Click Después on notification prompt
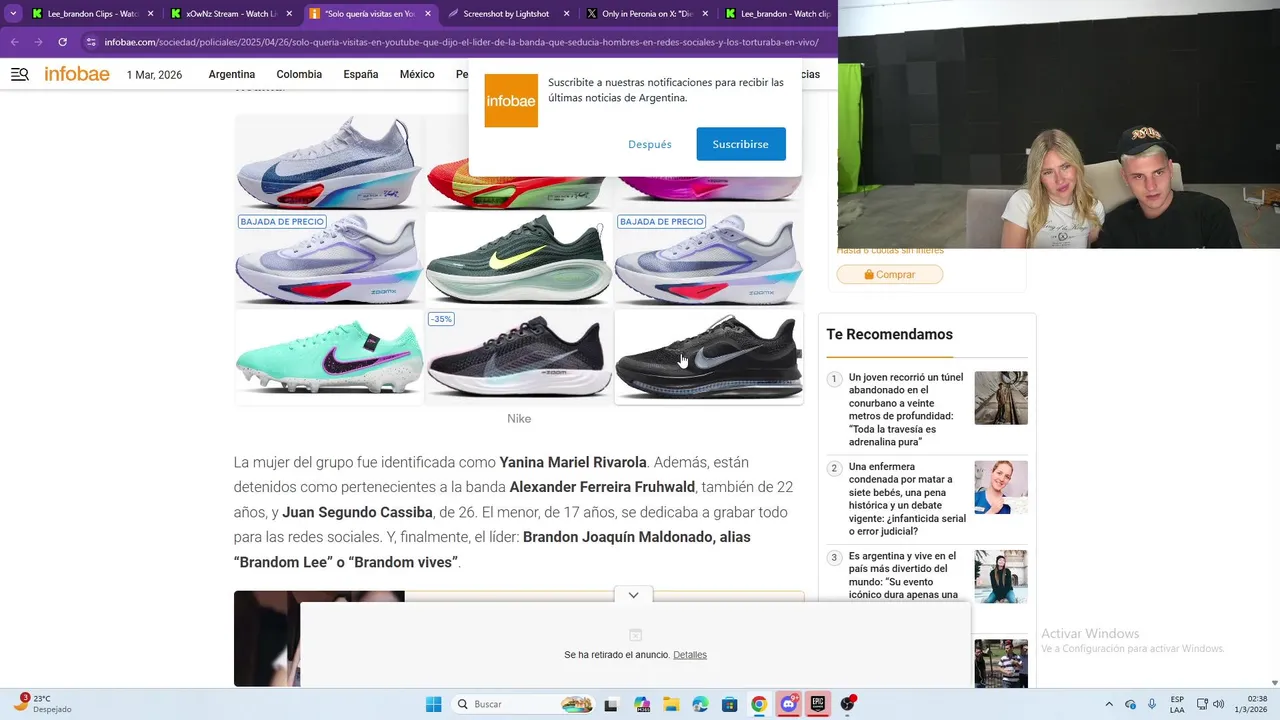This screenshot has height=720, width=1280. pos(650,144)
